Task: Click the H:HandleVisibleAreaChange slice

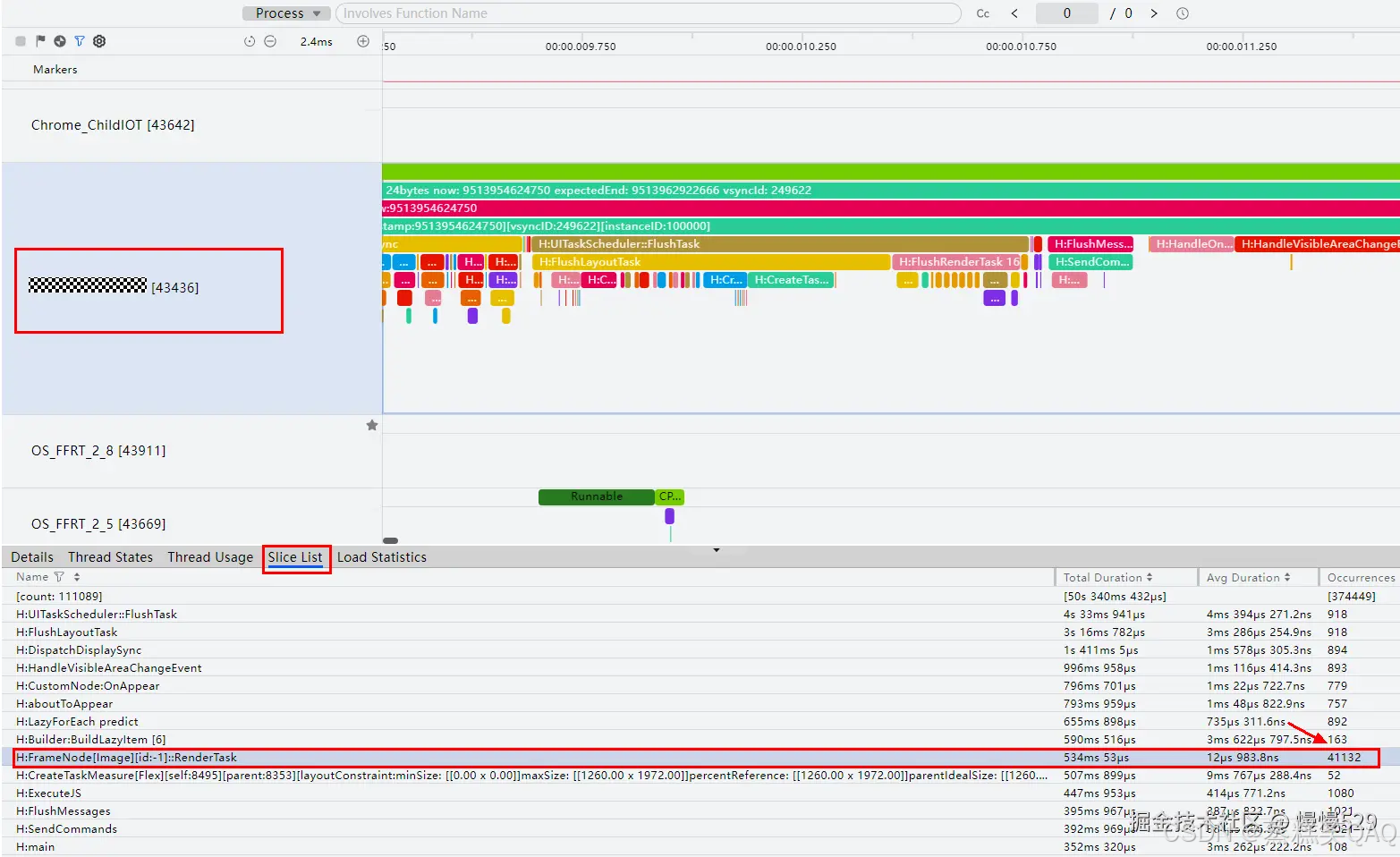Action: click(1317, 244)
